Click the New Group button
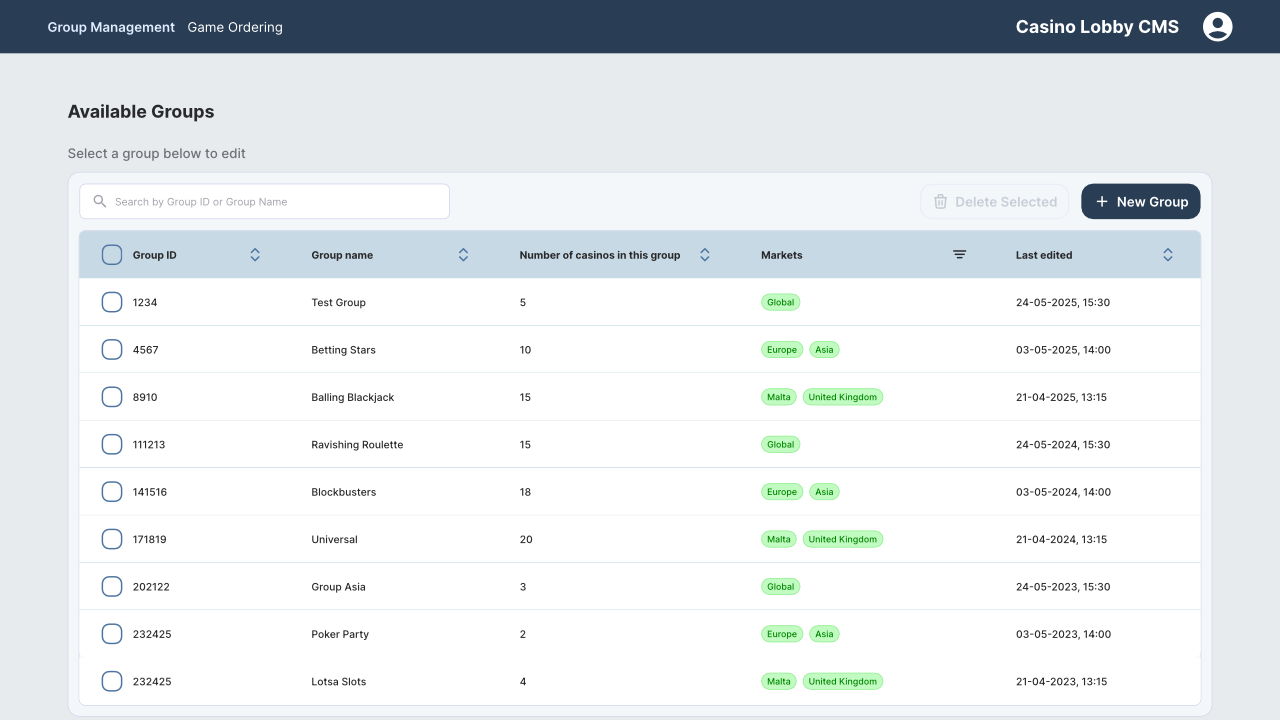Screen dimensions: 1280x720 [x=1140, y=202]
